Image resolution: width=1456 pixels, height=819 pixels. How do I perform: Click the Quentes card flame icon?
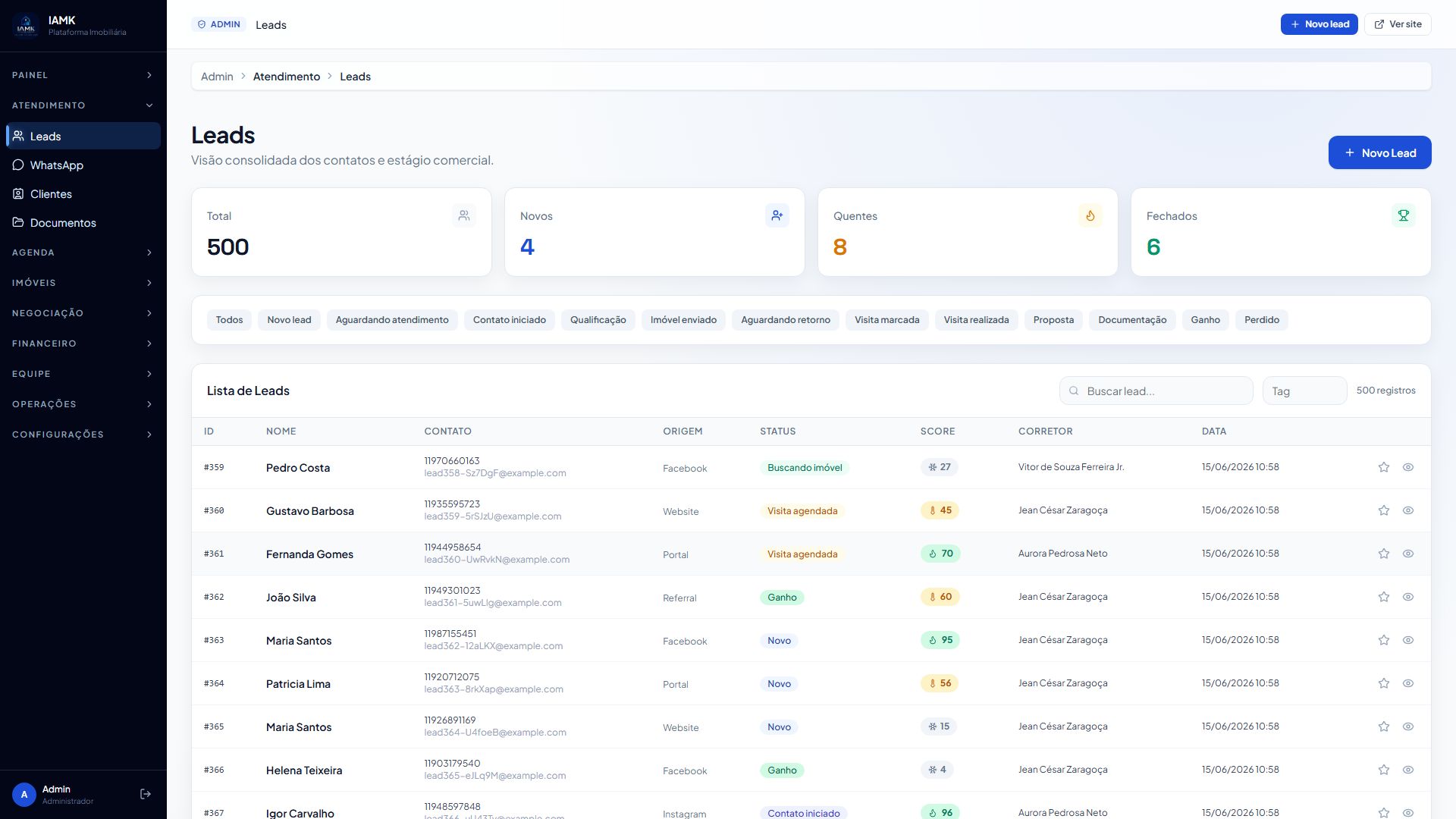point(1090,215)
